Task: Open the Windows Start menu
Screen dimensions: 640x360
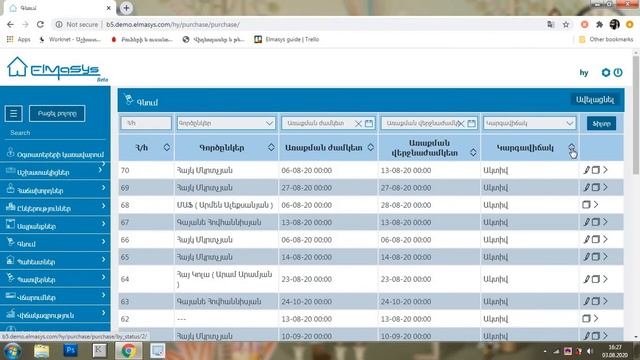Action: pos(12,351)
